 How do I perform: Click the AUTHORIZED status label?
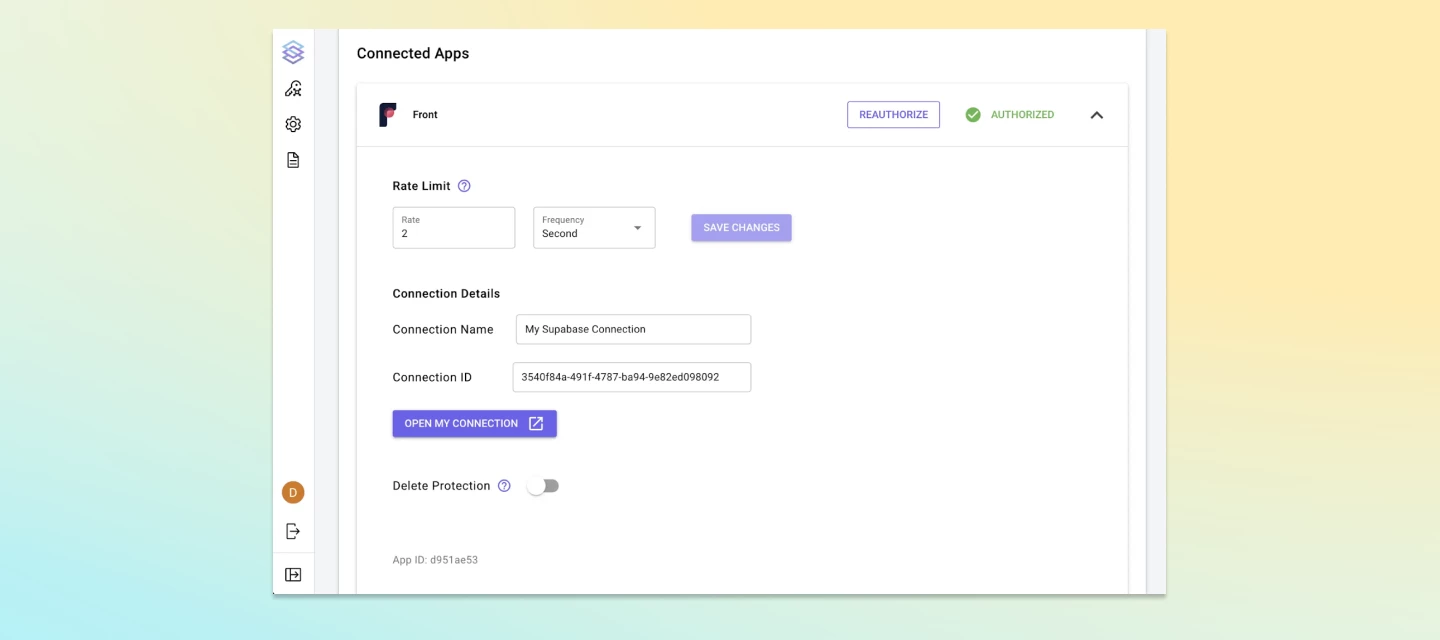point(1022,115)
